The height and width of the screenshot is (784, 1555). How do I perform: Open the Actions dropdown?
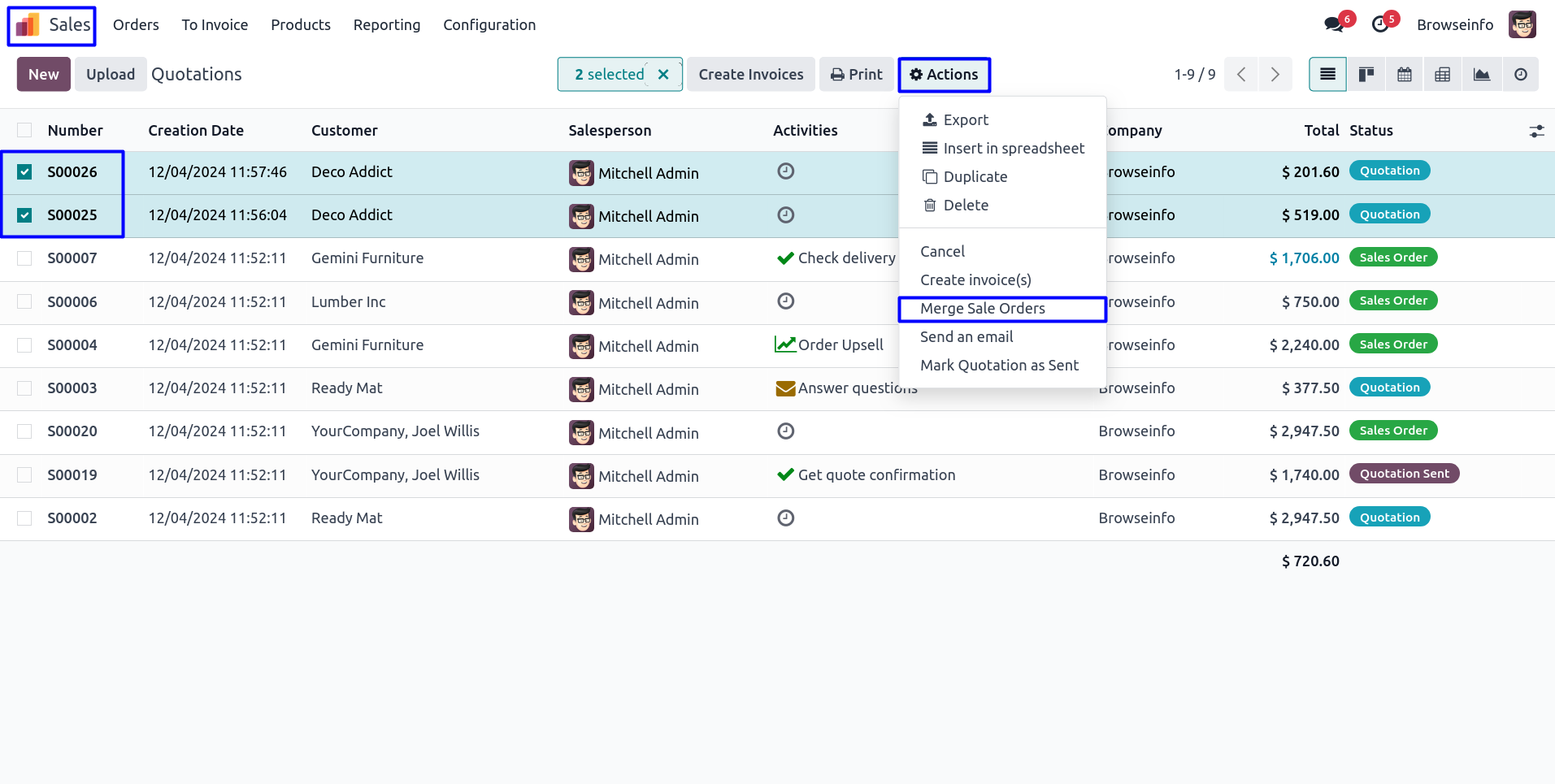[x=944, y=75]
